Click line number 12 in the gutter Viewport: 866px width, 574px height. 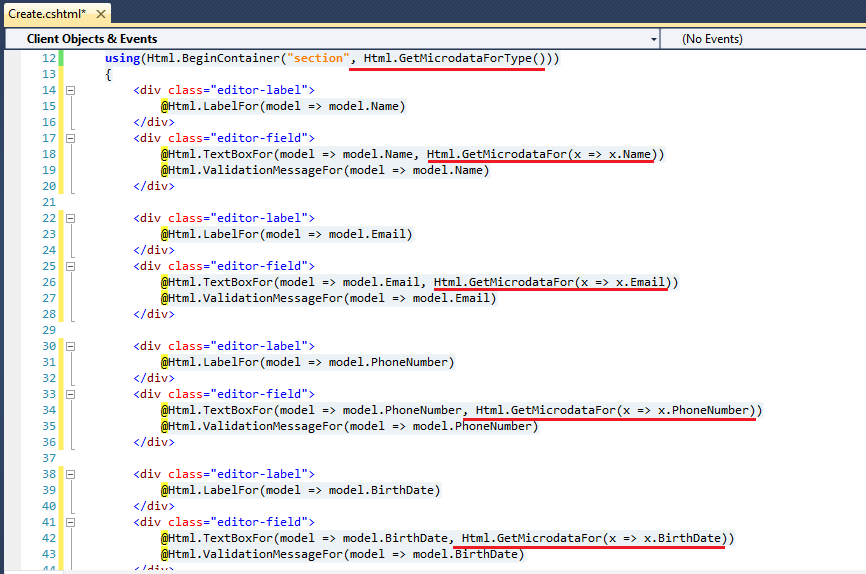(49, 58)
